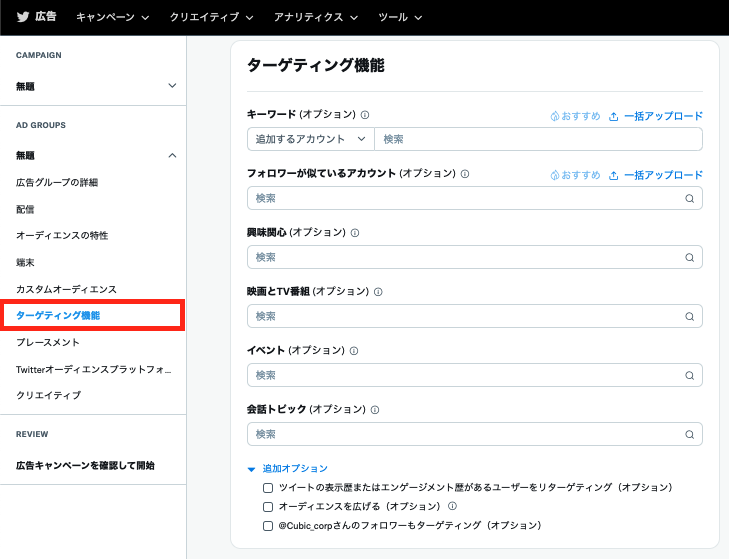Click info icon next to イベント

click(x=354, y=351)
